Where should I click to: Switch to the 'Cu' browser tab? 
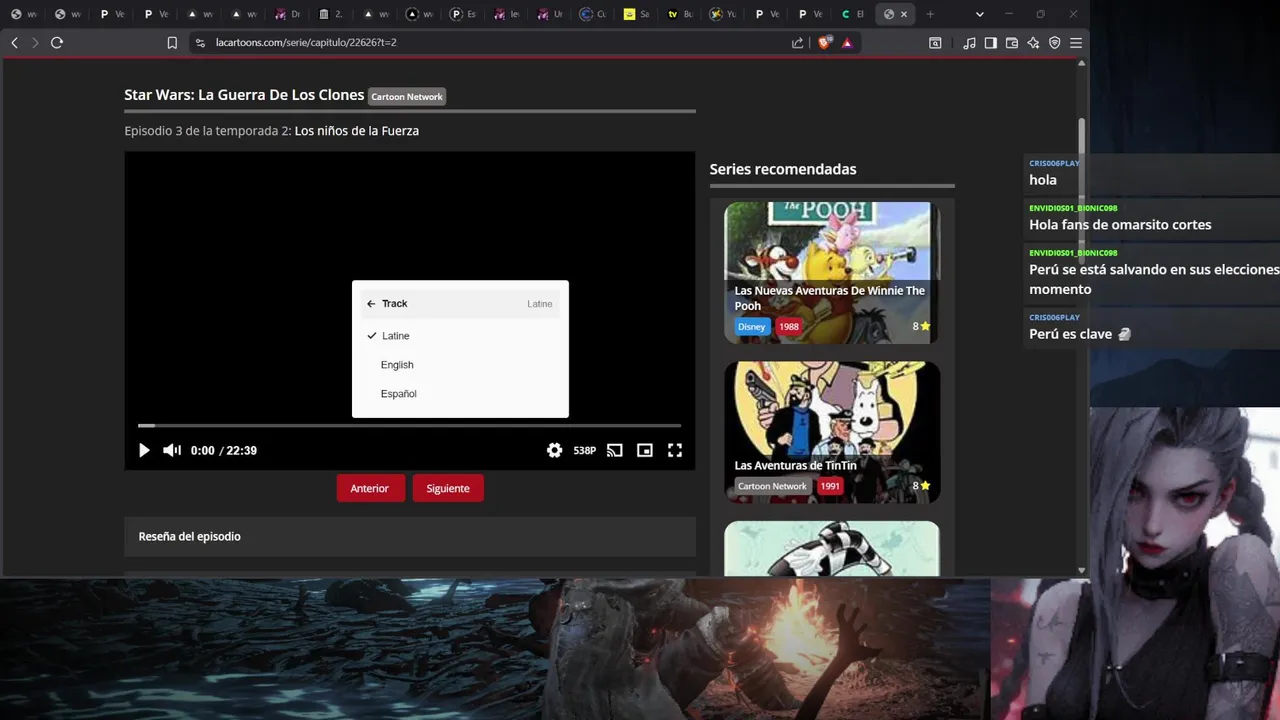(593, 14)
